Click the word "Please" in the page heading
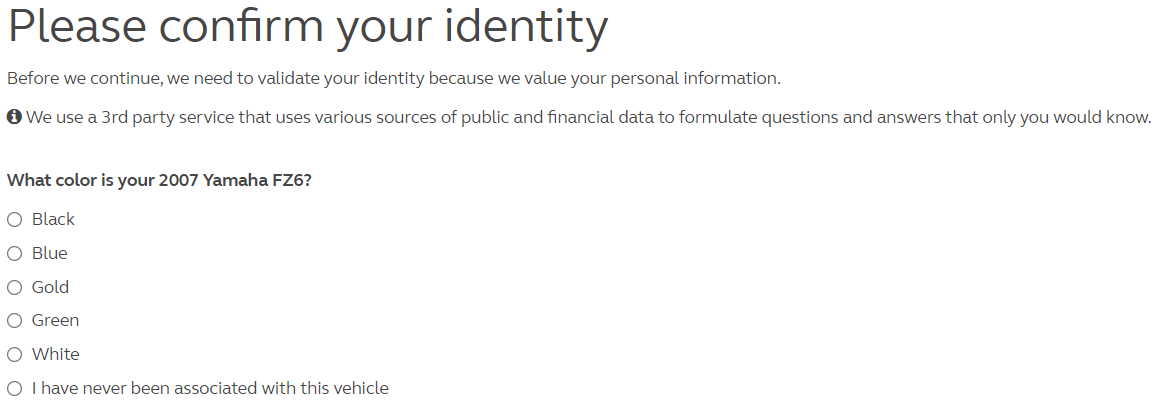1157x405 pixels. tap(79, 28)
